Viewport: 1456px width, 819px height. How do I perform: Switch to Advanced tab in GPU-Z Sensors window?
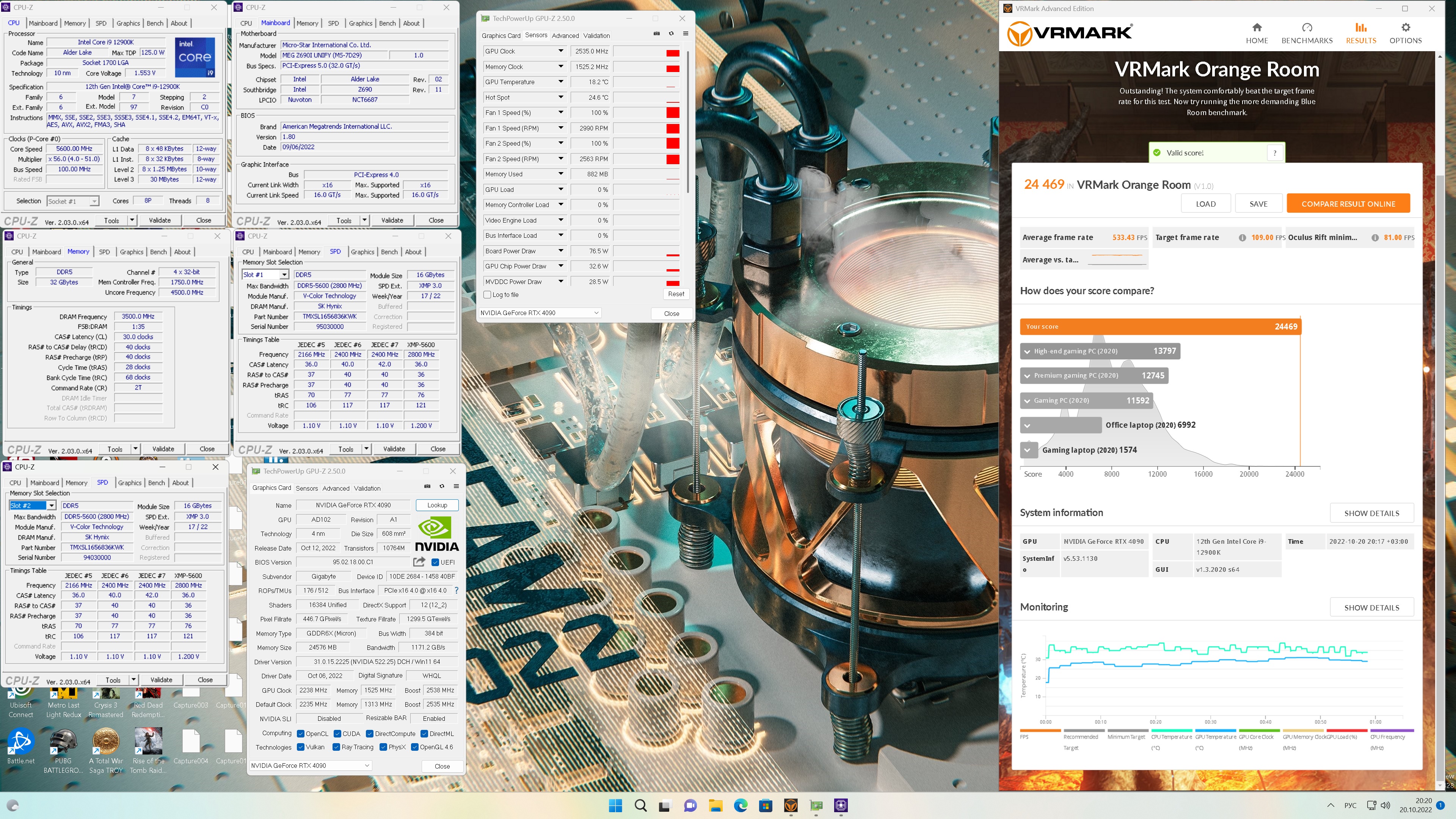tap(565, 35)
